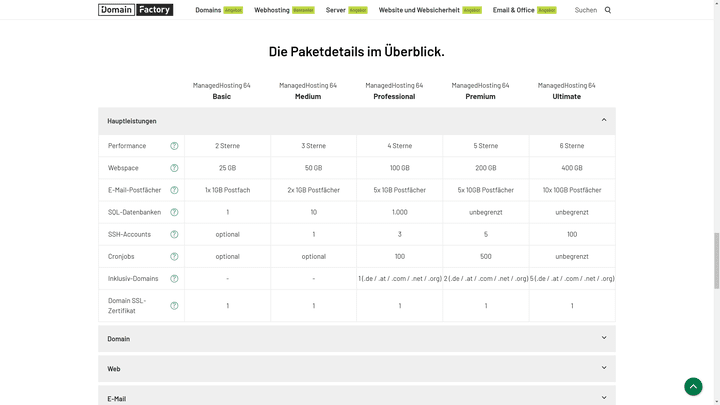Click the page vertical scrollbar thumb
720x405 pixels.
pos(716,260)
